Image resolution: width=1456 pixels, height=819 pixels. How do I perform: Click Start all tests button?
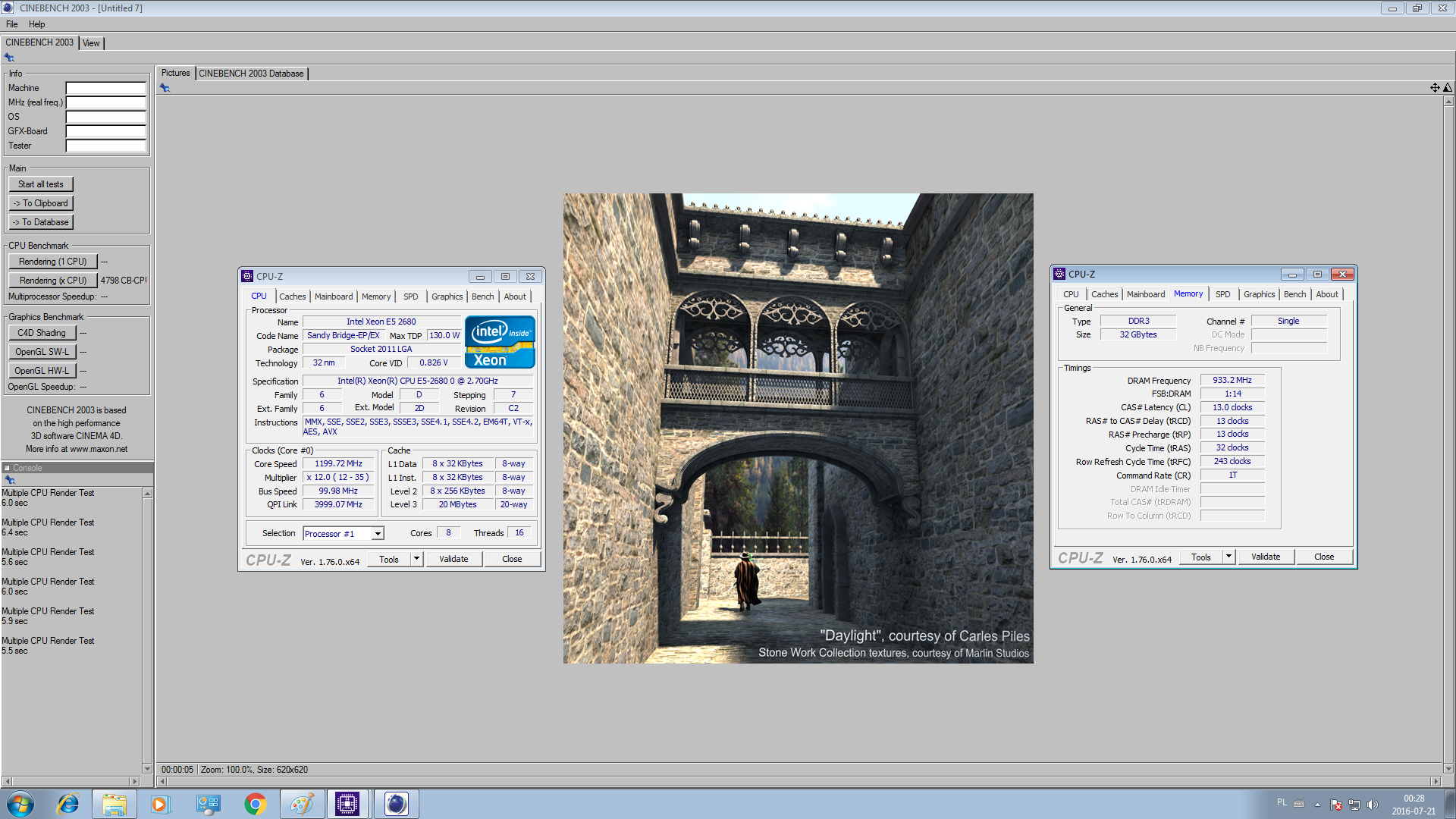(41, 184)
